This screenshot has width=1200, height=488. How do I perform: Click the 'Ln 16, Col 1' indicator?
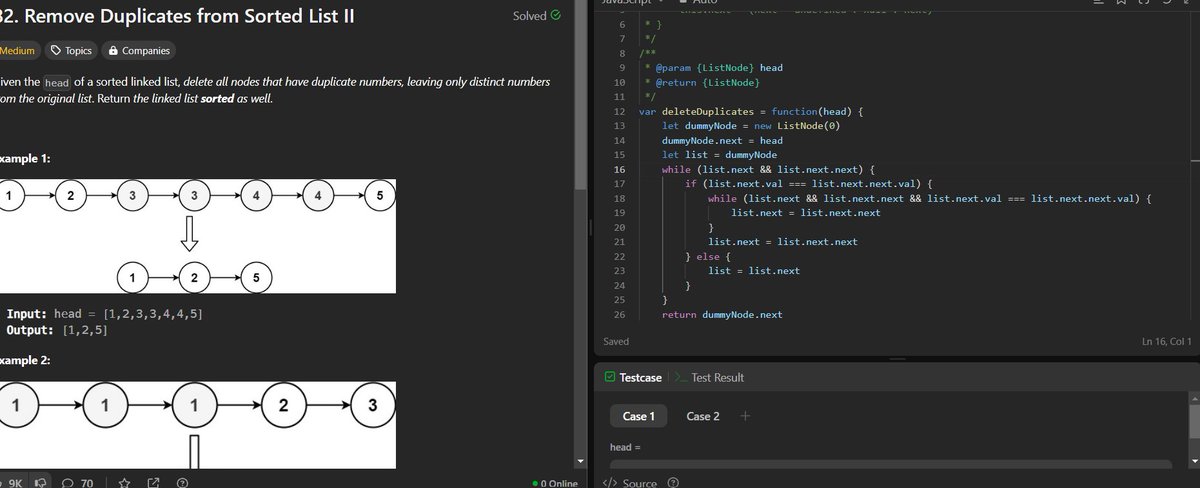1166,341
